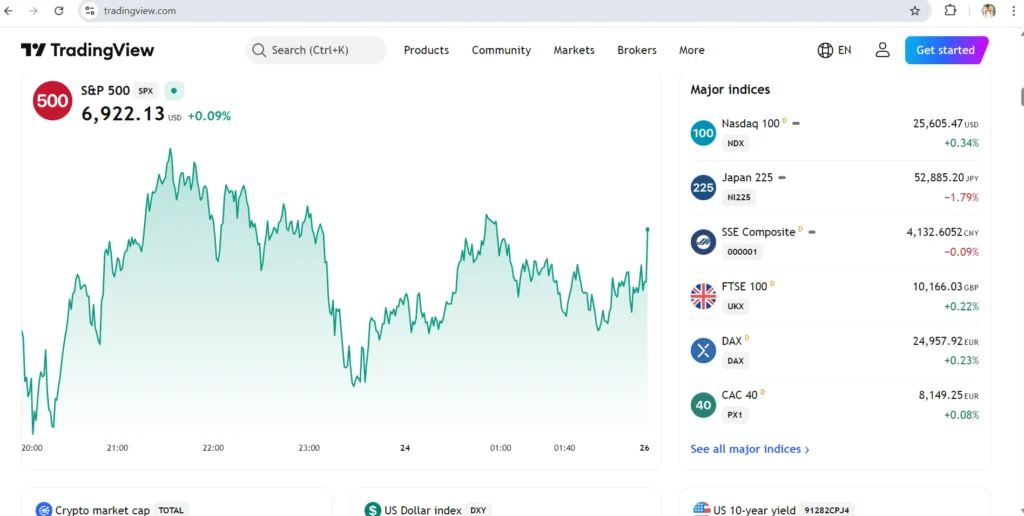
Task: Click the 10,166.03 FTSE price
Action: click(x=938, y=286)
